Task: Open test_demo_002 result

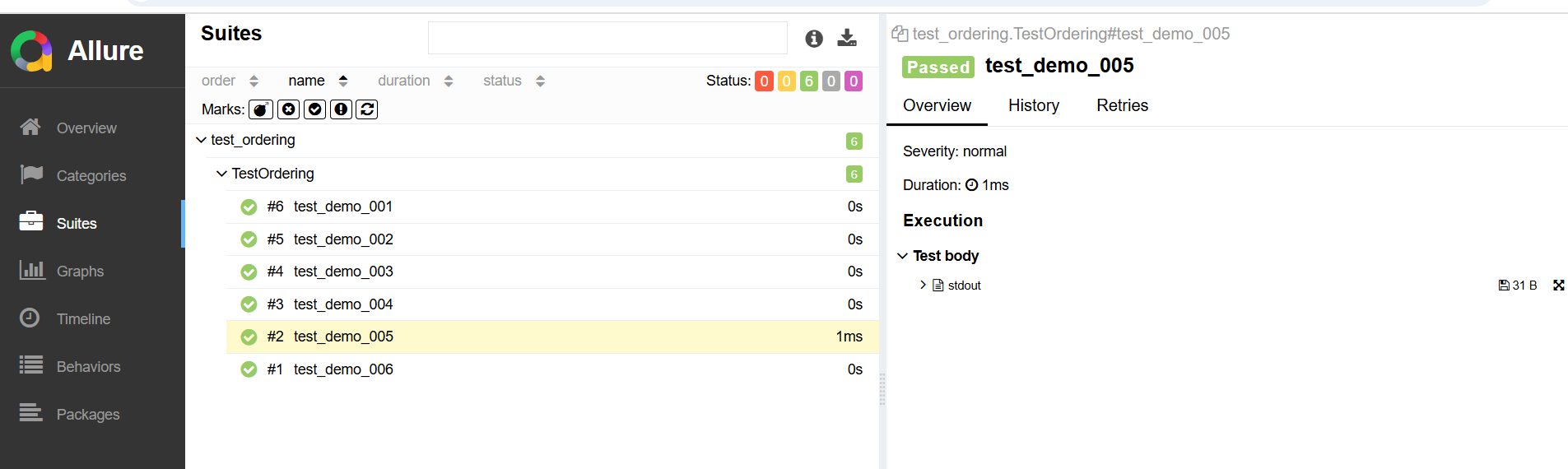Action: coord(552,239)
